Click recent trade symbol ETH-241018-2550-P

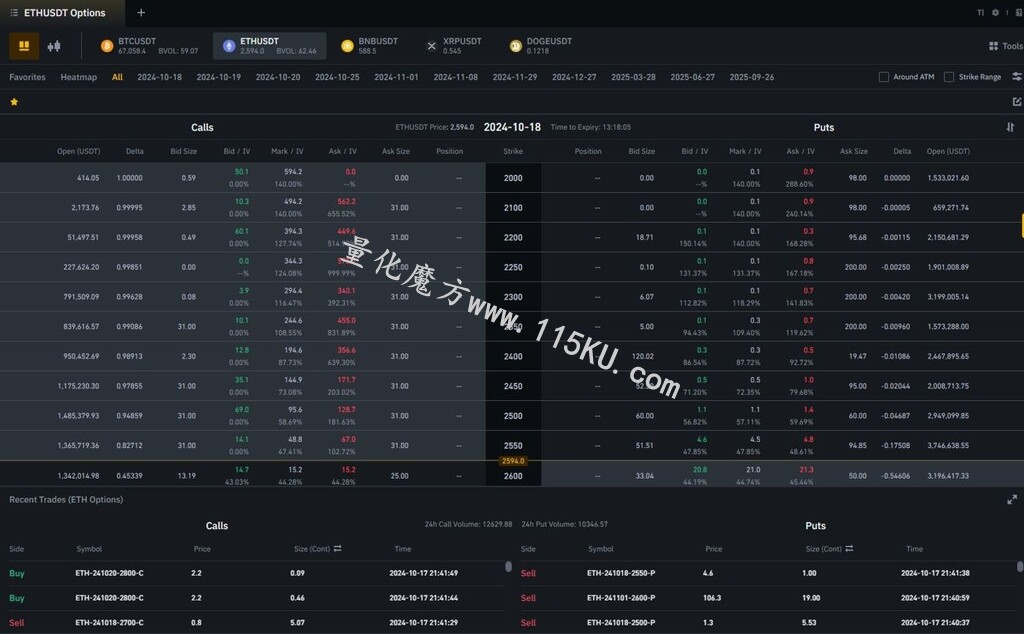click(x=621, y=573)
